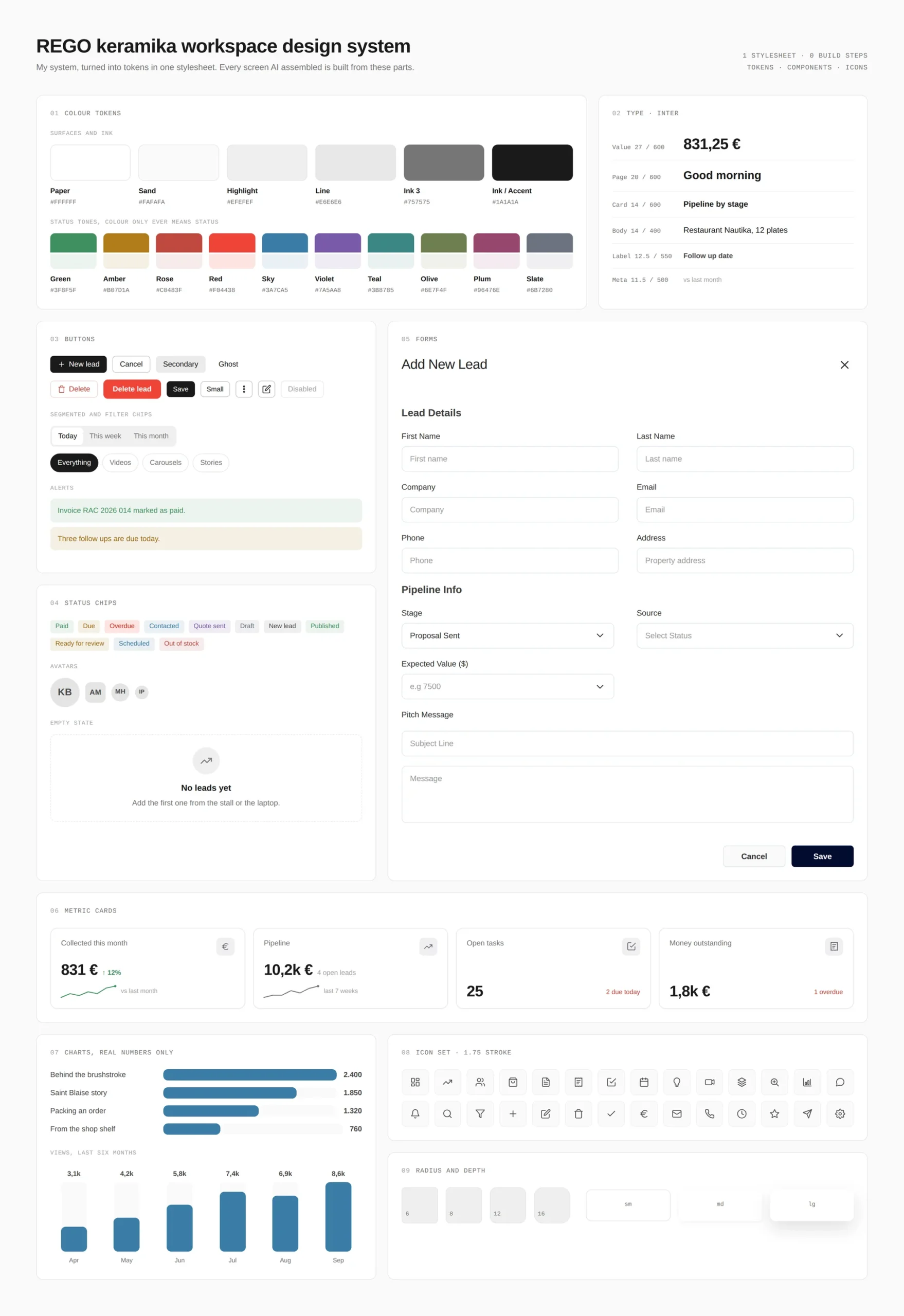Click Cancel at bottom of lead form
This screenshot has height=1316, width=904.
(754, 856)
